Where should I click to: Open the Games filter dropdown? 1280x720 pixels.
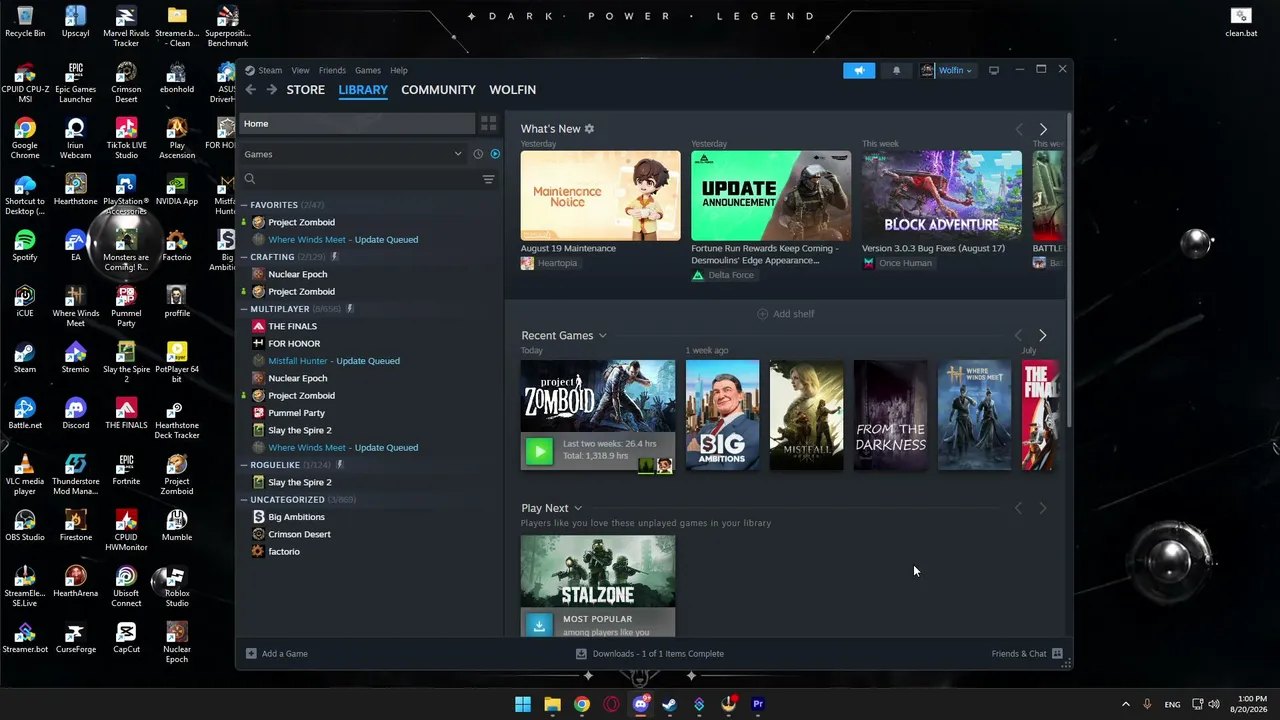(354, 154)
